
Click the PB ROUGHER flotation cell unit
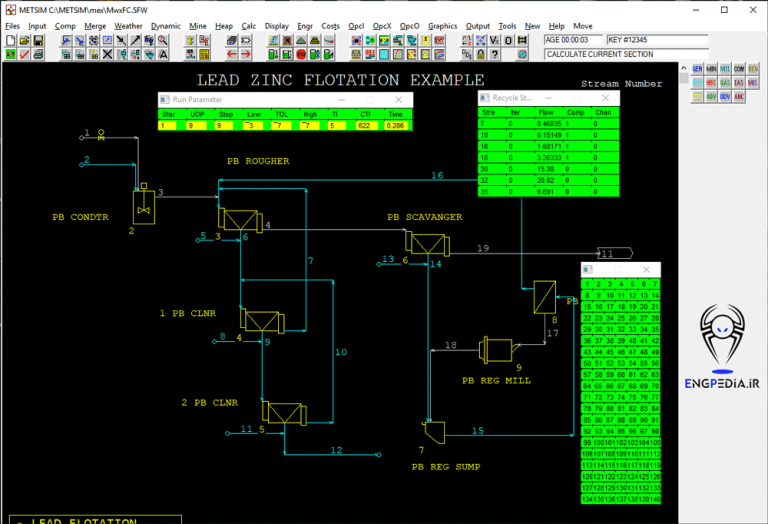[239, 219]
